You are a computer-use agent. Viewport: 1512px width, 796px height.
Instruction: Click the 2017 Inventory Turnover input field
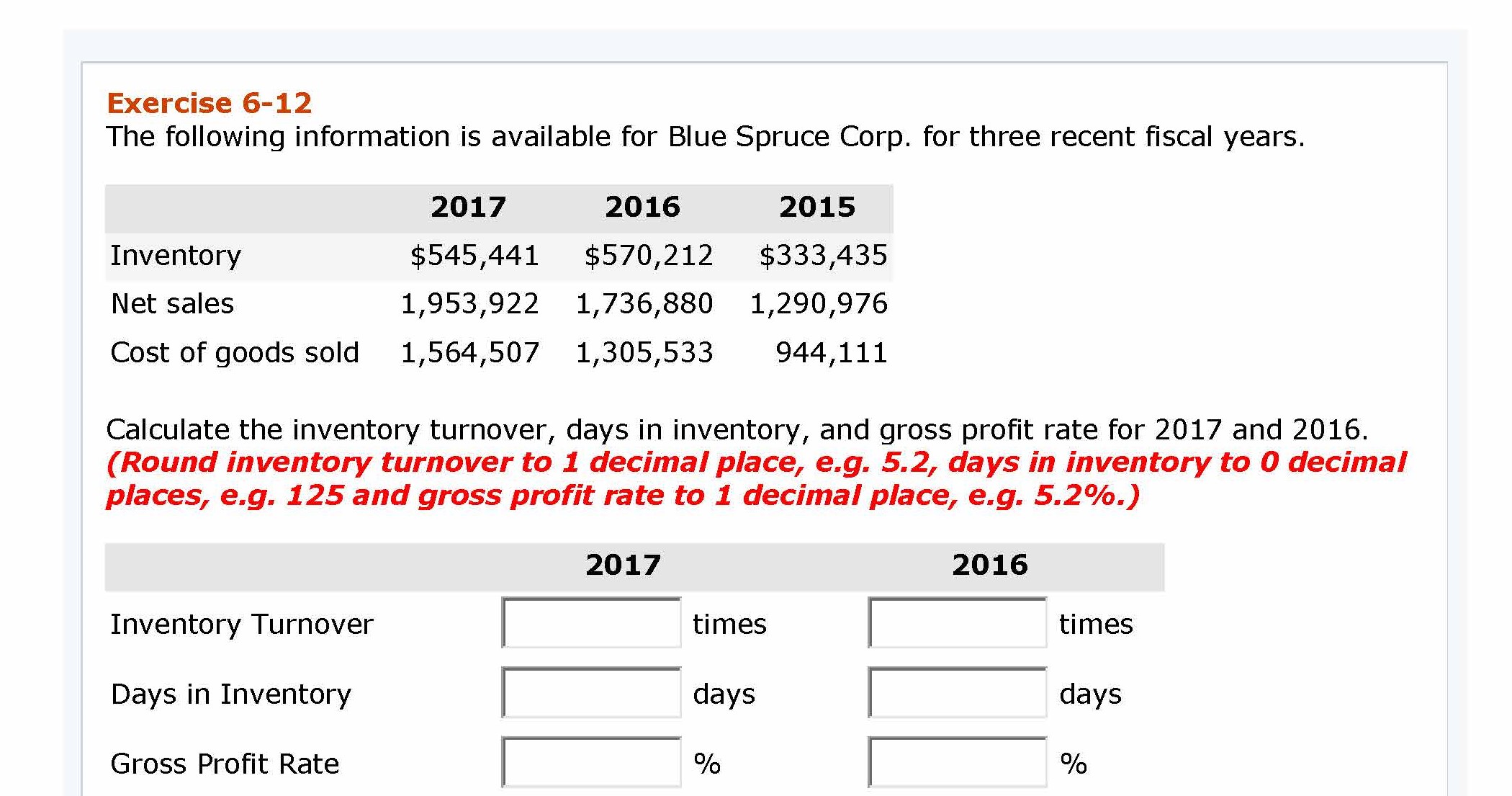[x=591, y=623]
